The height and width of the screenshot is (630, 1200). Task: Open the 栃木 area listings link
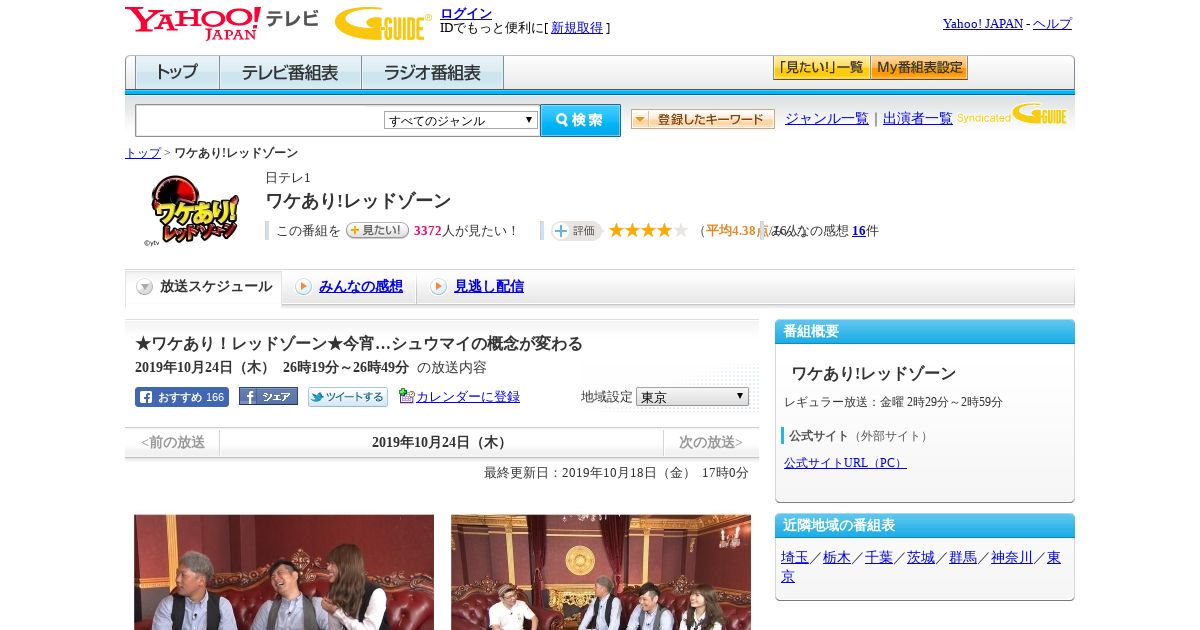[837, 557]
